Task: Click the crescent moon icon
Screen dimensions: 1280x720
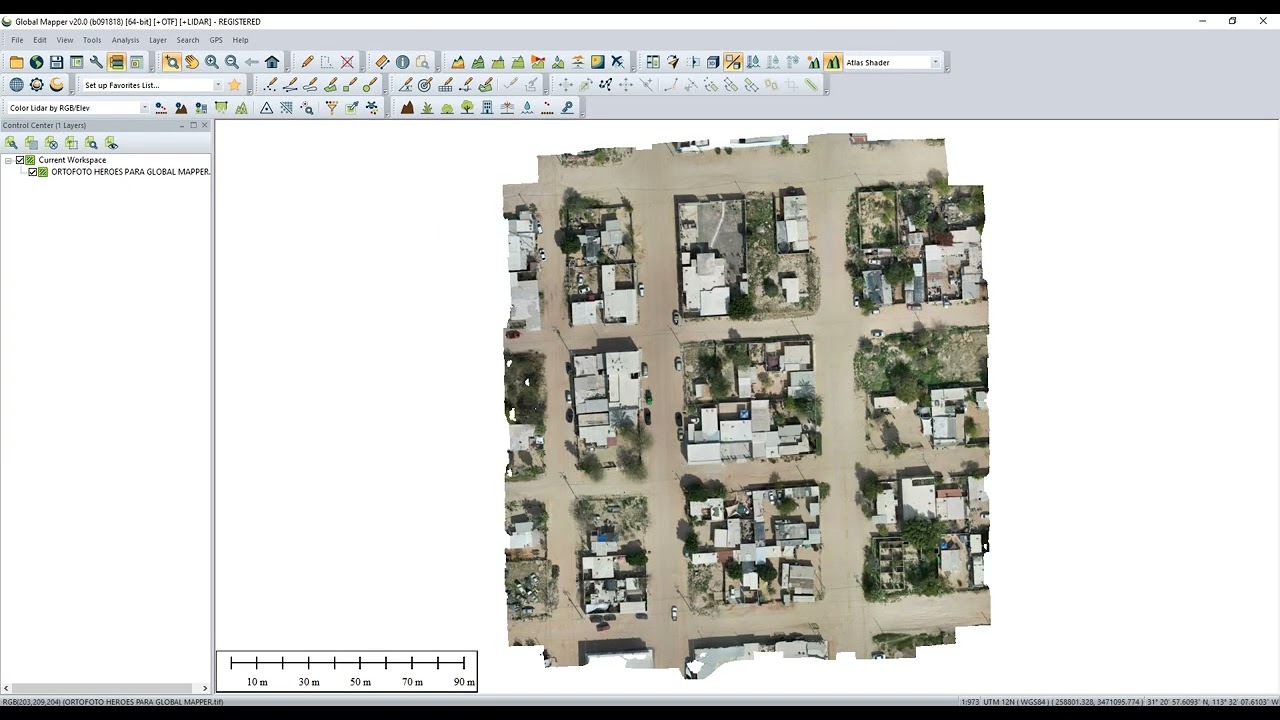Action: point(56,85)
